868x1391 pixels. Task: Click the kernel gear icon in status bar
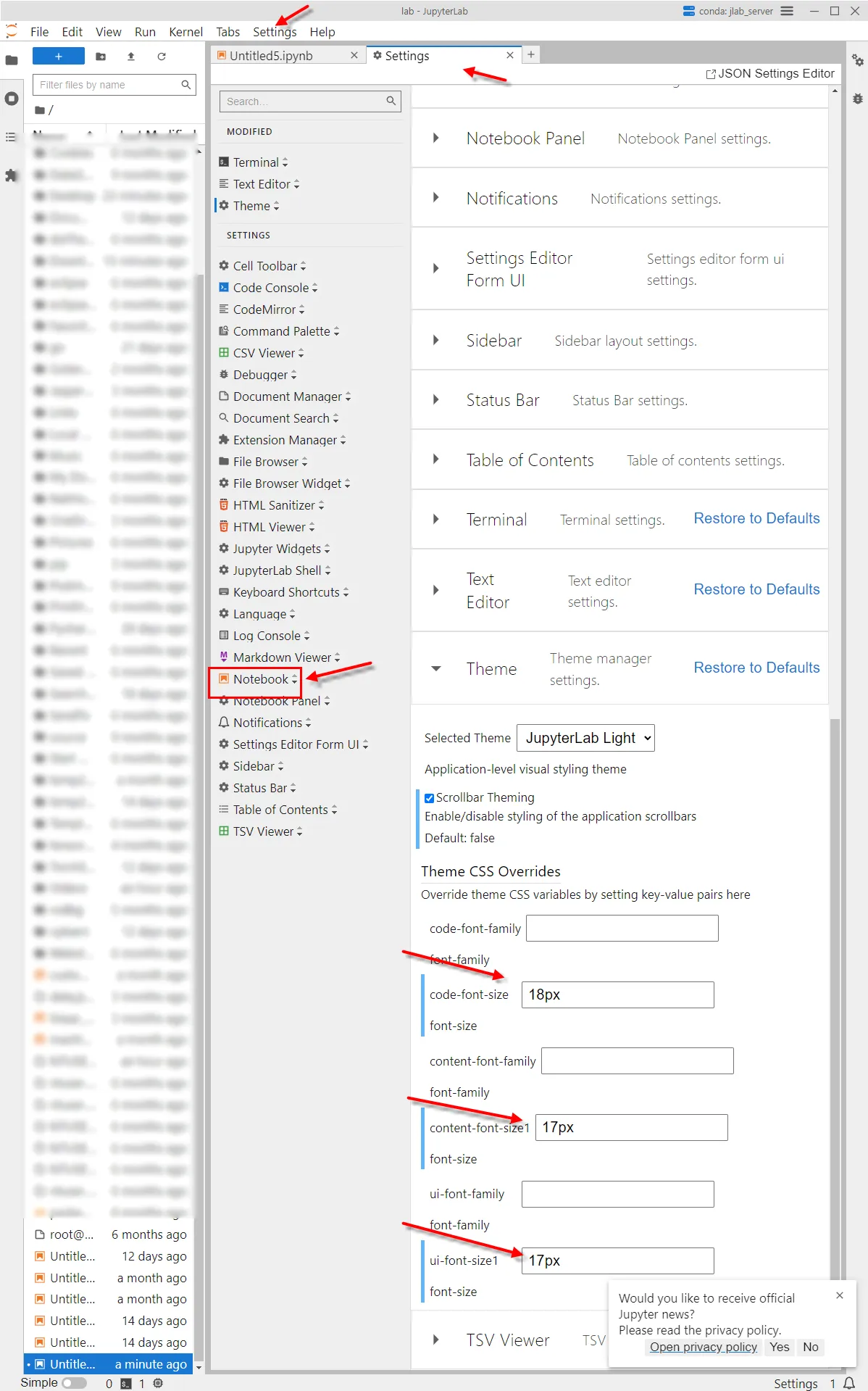(158, 1383)
